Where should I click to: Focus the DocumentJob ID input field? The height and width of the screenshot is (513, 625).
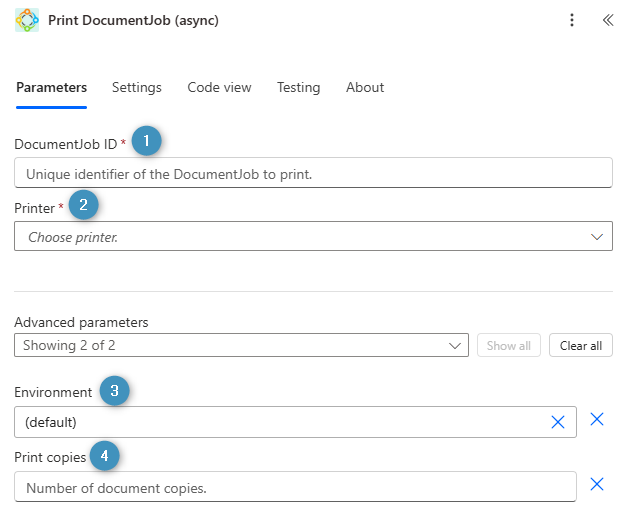pyautogui.click(x=313, y=173)
